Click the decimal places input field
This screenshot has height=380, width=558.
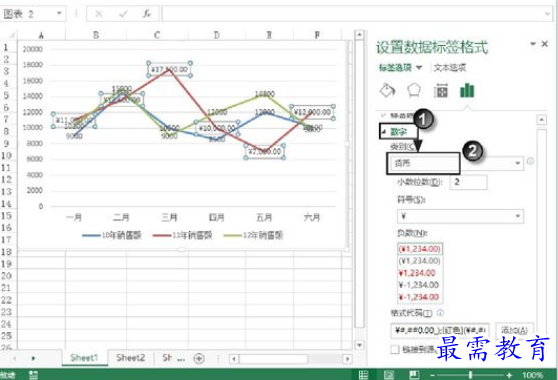click(x=468, y=182)
